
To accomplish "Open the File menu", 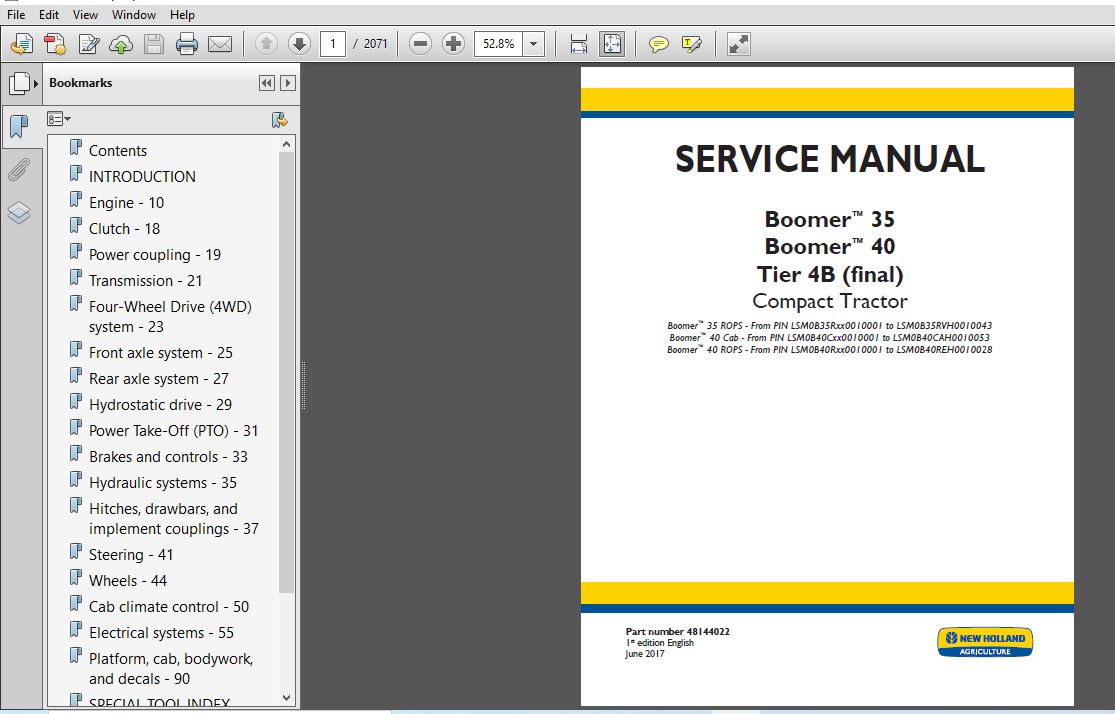I will (16, 14).
